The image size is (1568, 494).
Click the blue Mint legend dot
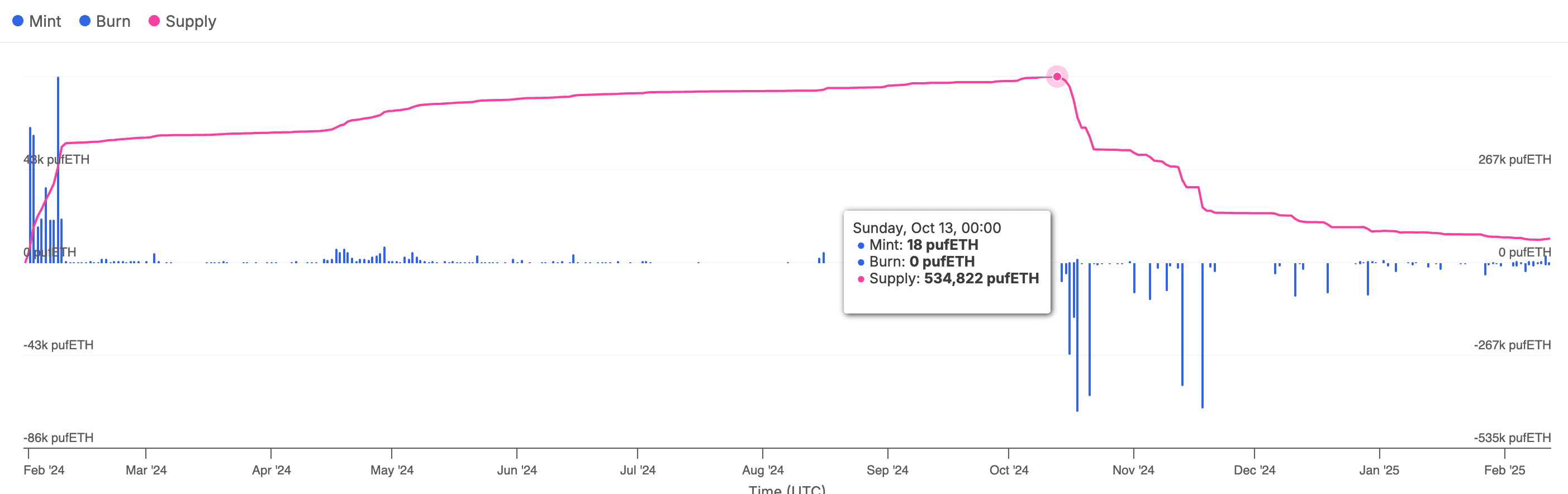18,21
